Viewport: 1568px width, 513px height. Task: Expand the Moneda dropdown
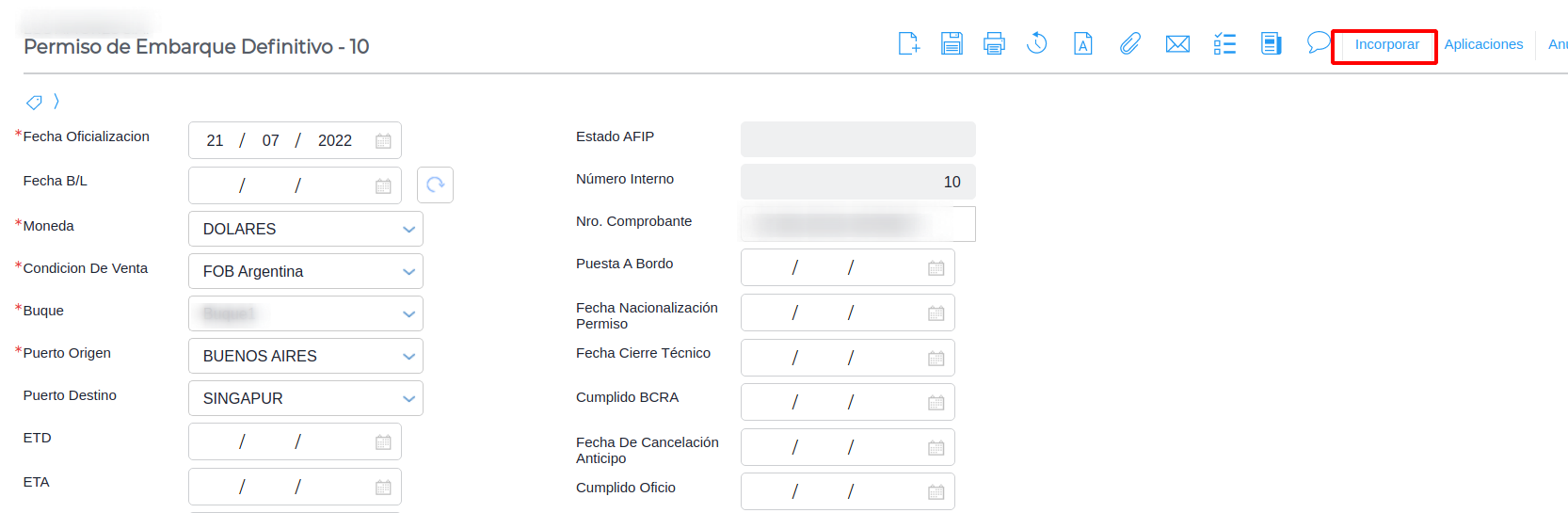pyautogui.click(x=408, y=229)
